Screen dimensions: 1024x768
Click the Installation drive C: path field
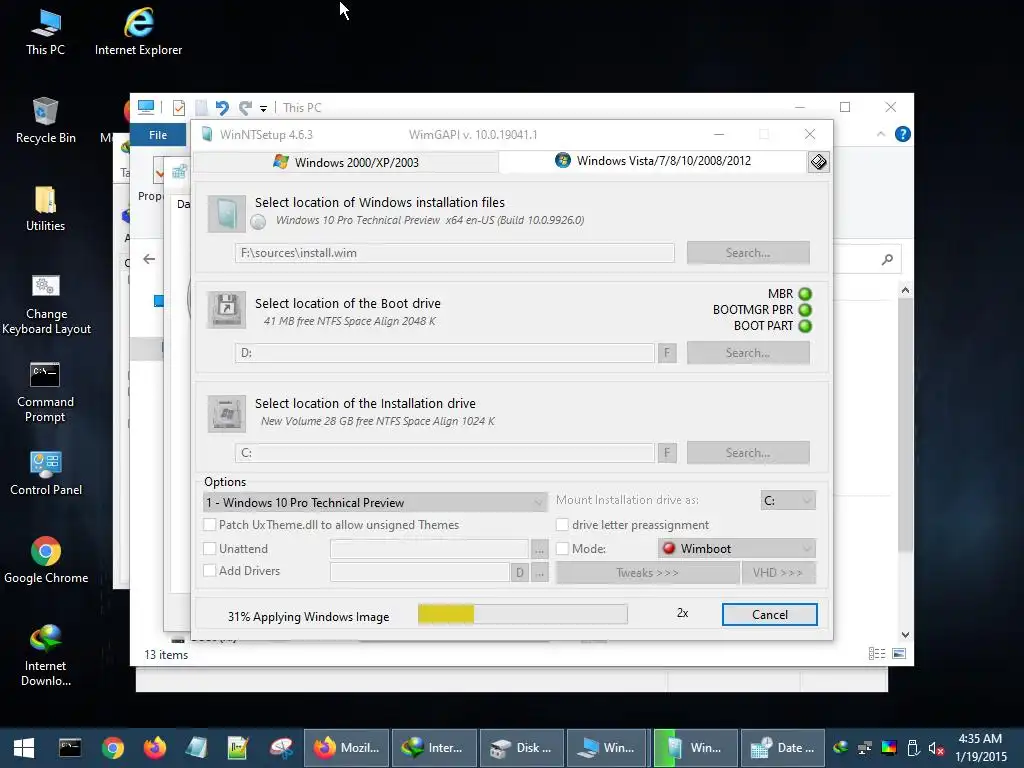(x=445, y=453)
